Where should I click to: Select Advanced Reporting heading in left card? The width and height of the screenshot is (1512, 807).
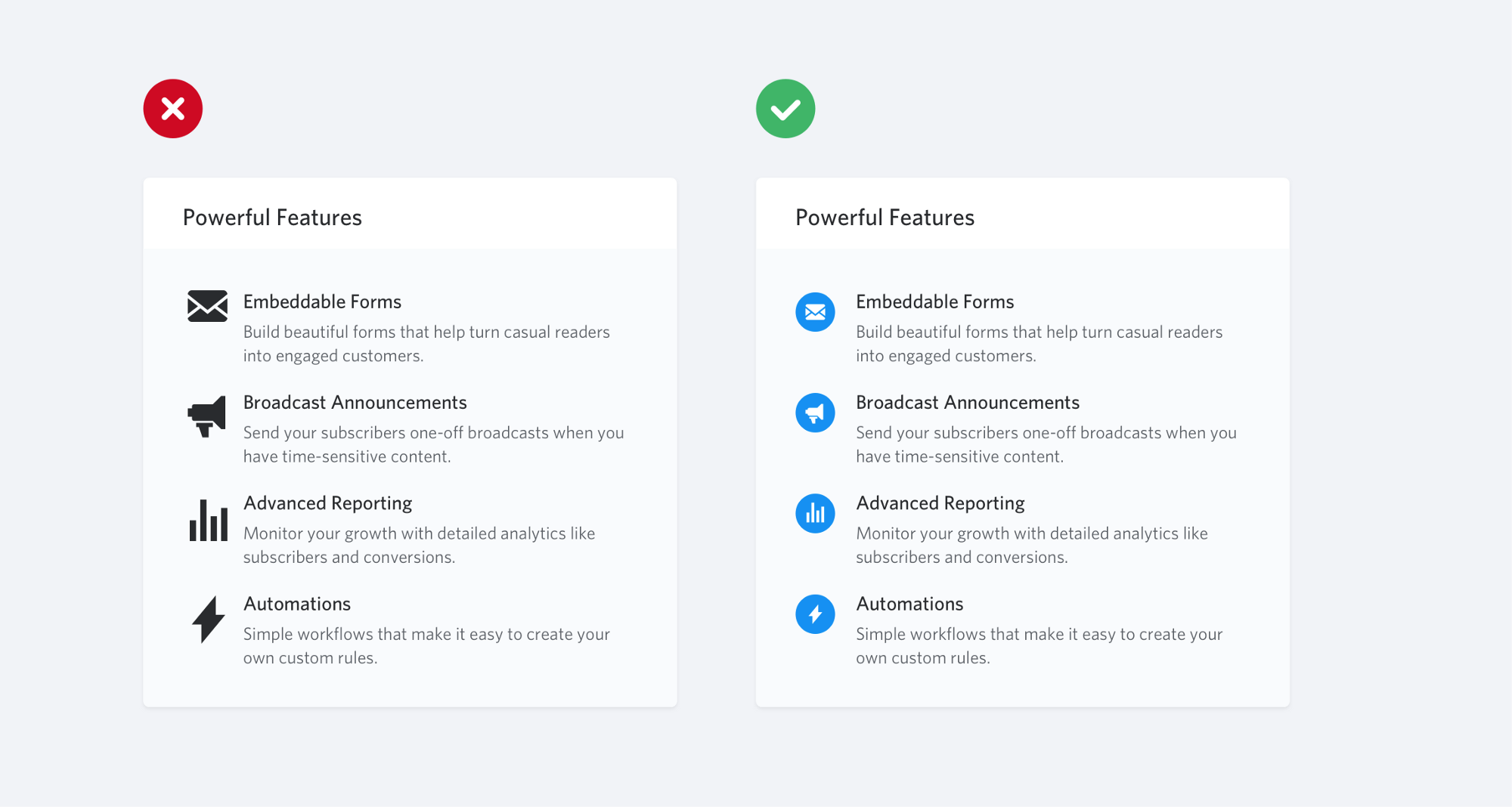(328, 503)
